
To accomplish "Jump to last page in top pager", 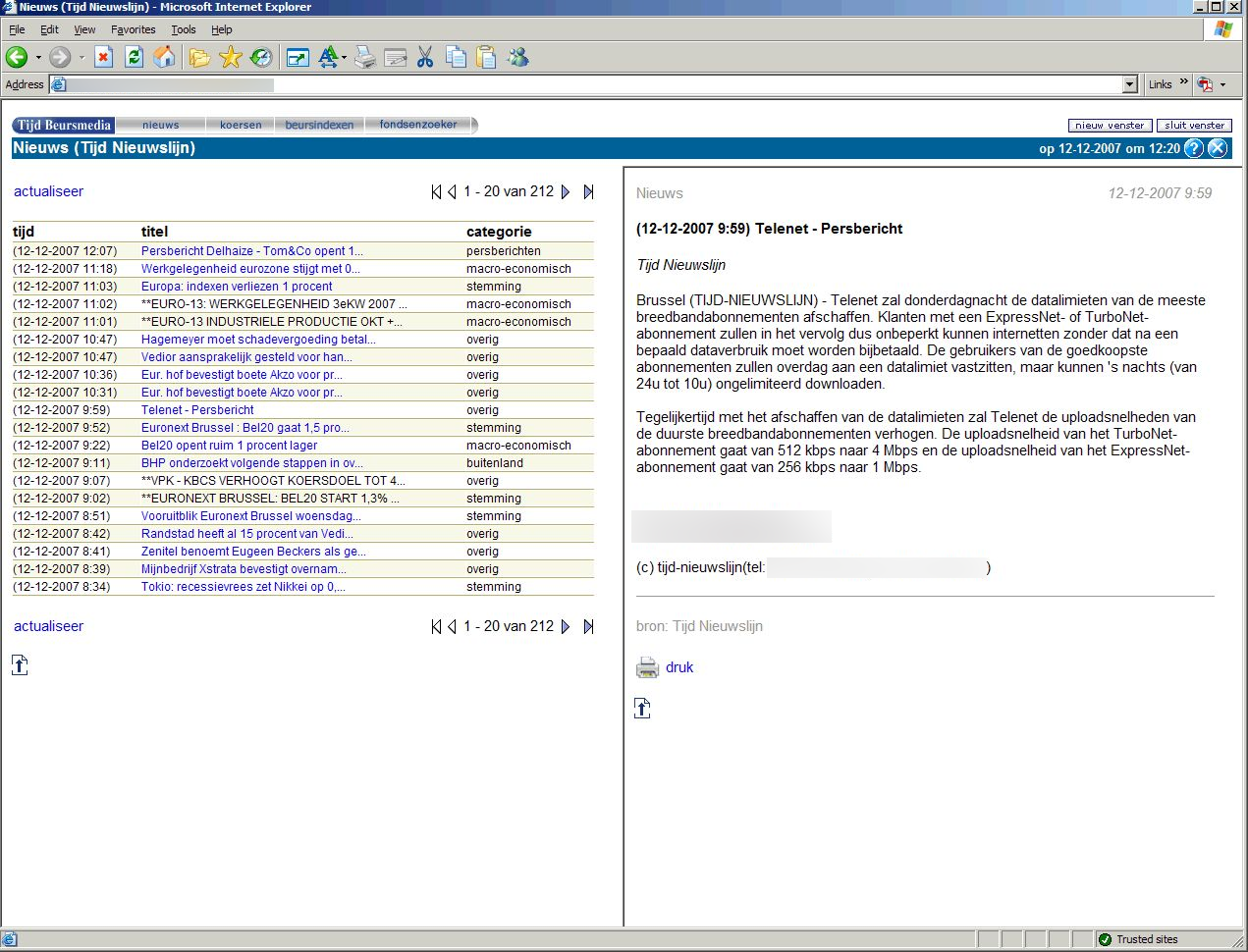I will tap(588, 191).
